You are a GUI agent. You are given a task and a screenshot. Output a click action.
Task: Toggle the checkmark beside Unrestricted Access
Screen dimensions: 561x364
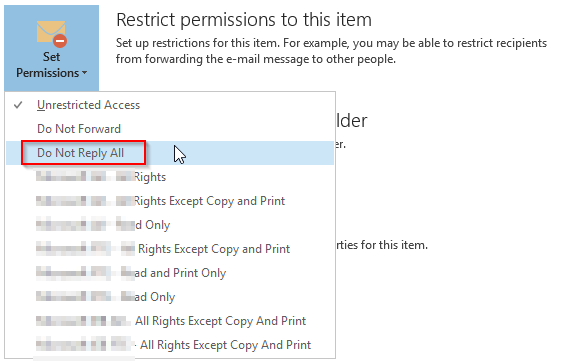click(x=18, y=105)
